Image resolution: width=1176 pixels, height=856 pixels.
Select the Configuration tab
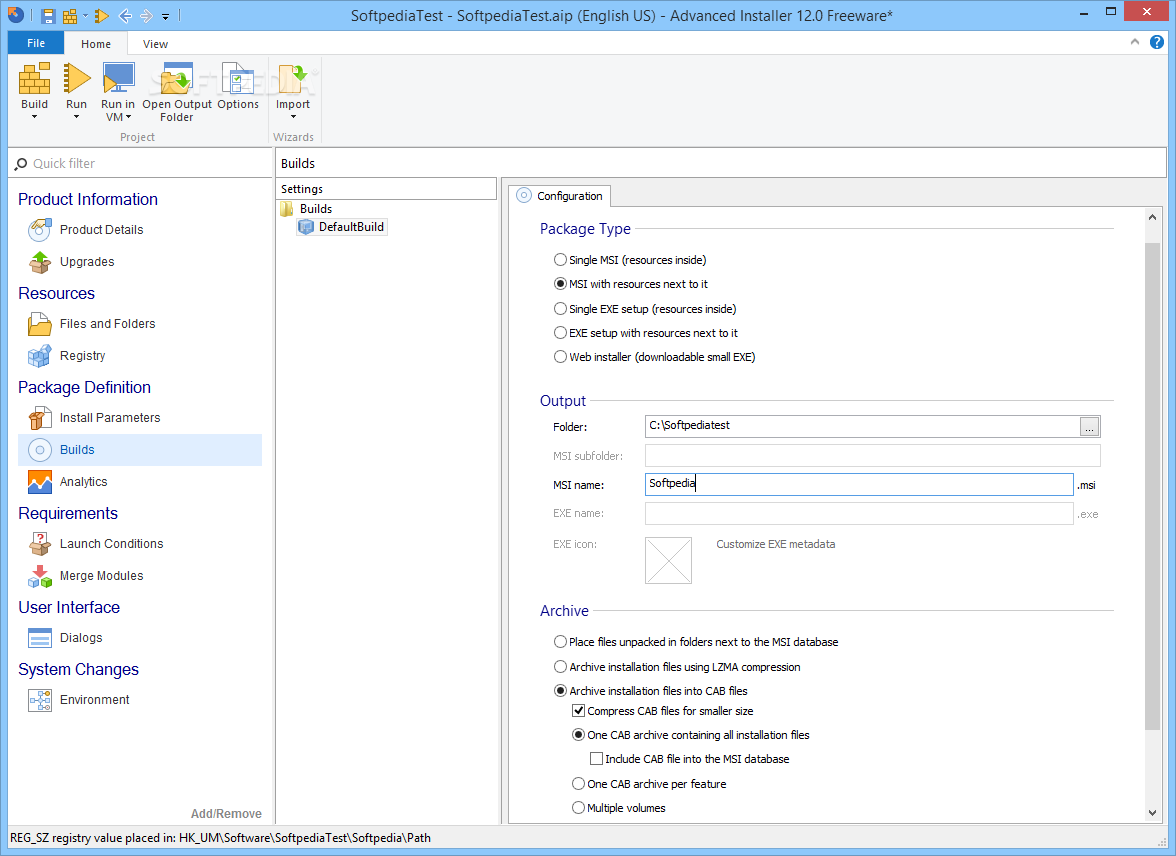tap(560, 196)
